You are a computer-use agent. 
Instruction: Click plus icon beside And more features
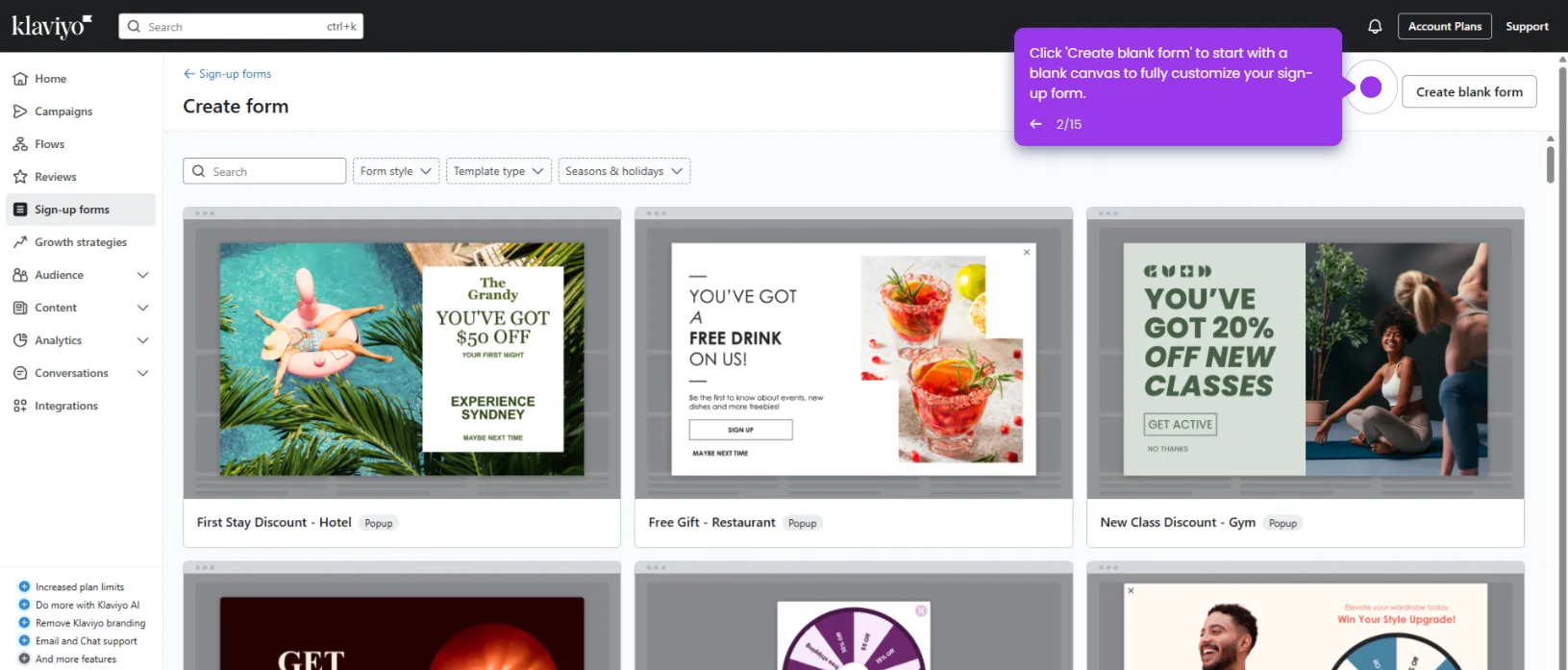[x=24, y=658]
